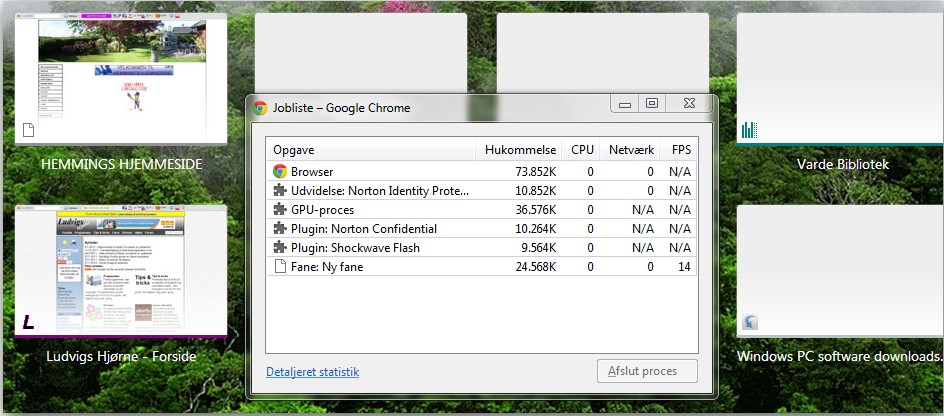Click the Afslut proces button
Viewport: 944px width, 416px height.
647,371
